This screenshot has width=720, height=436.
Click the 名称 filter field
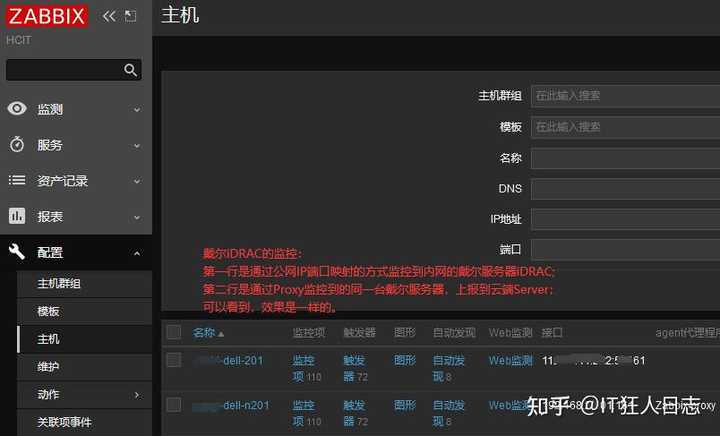point(625,158)
